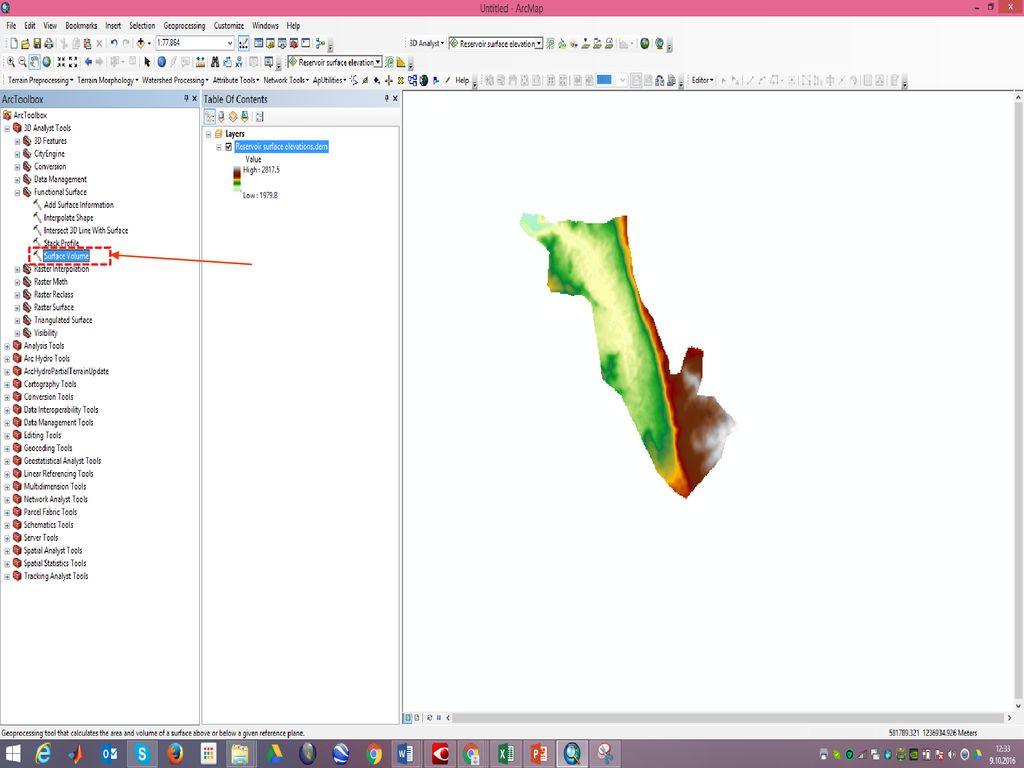Click the Go To XY icon

[x=239, y=62]
